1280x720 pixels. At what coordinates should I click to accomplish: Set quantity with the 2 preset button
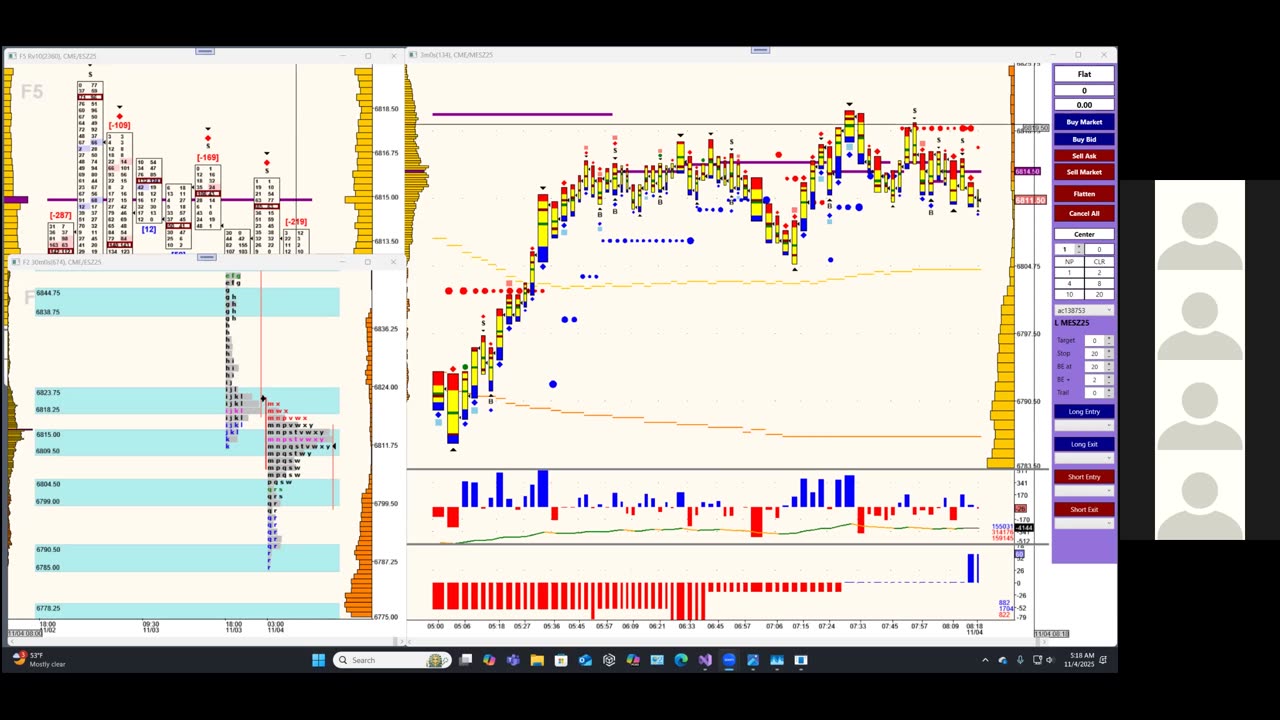point(1099,273)
